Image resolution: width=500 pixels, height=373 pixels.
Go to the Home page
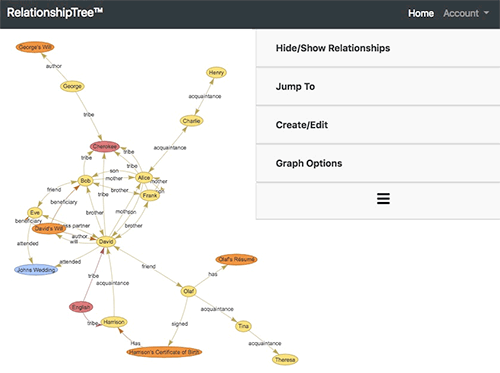click(x=421, y=13)
